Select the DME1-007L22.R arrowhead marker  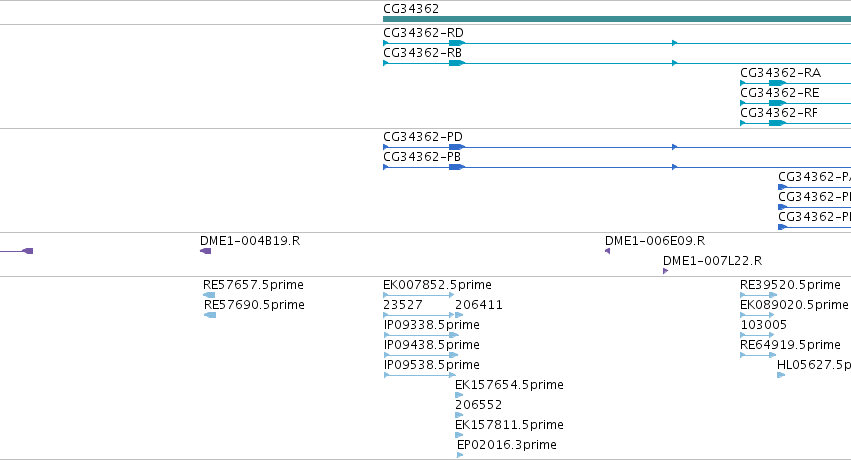coord(665,271)
